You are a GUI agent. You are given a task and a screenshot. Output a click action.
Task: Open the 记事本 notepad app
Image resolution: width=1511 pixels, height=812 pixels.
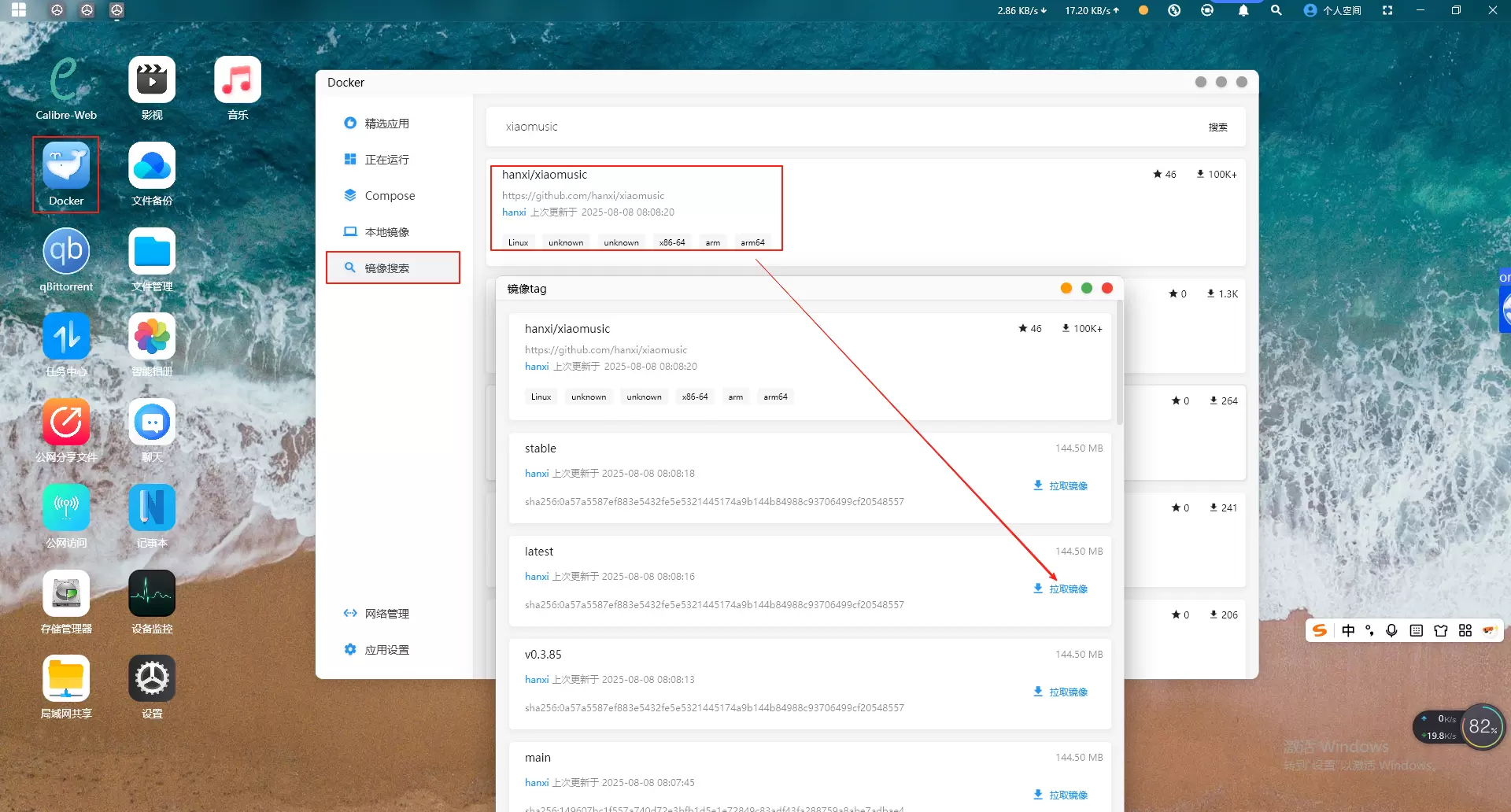click(x=152, y=508)
